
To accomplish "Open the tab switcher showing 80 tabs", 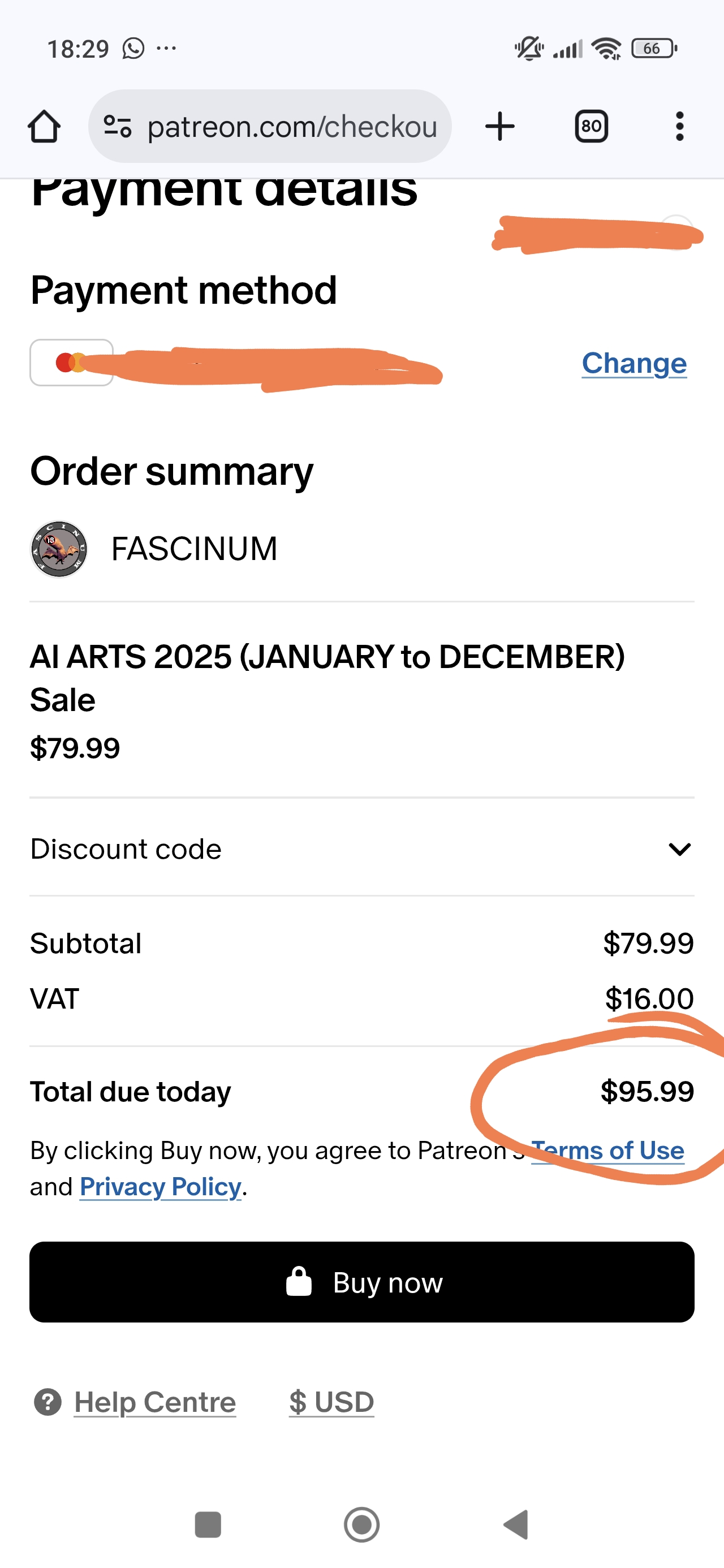I will 591,127.
